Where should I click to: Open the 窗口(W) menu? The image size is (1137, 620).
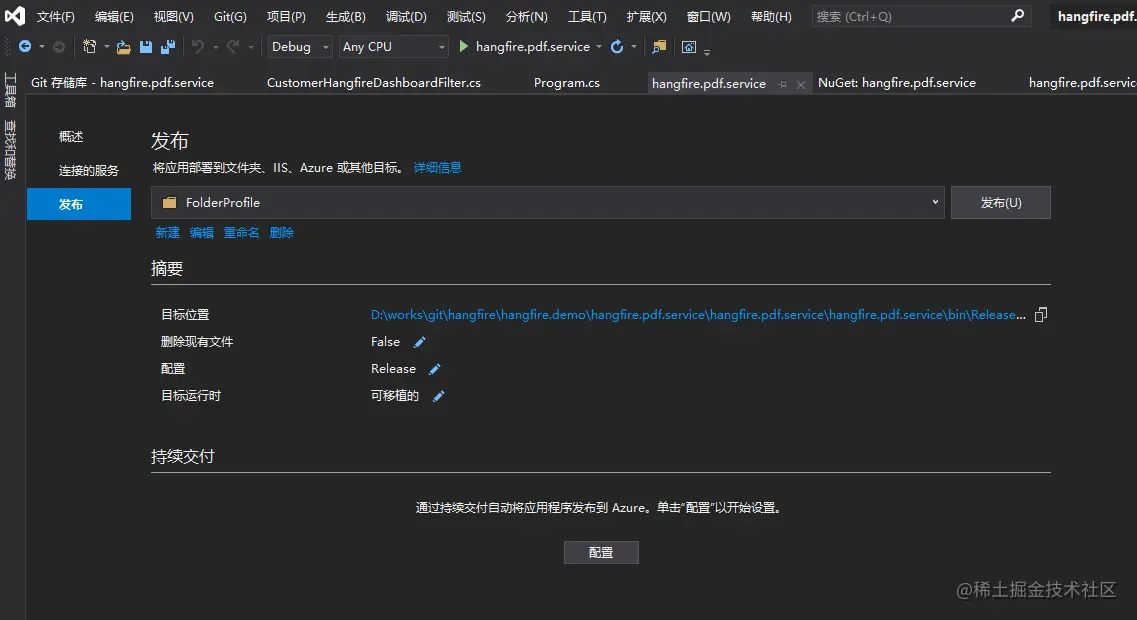click(708, 16)
